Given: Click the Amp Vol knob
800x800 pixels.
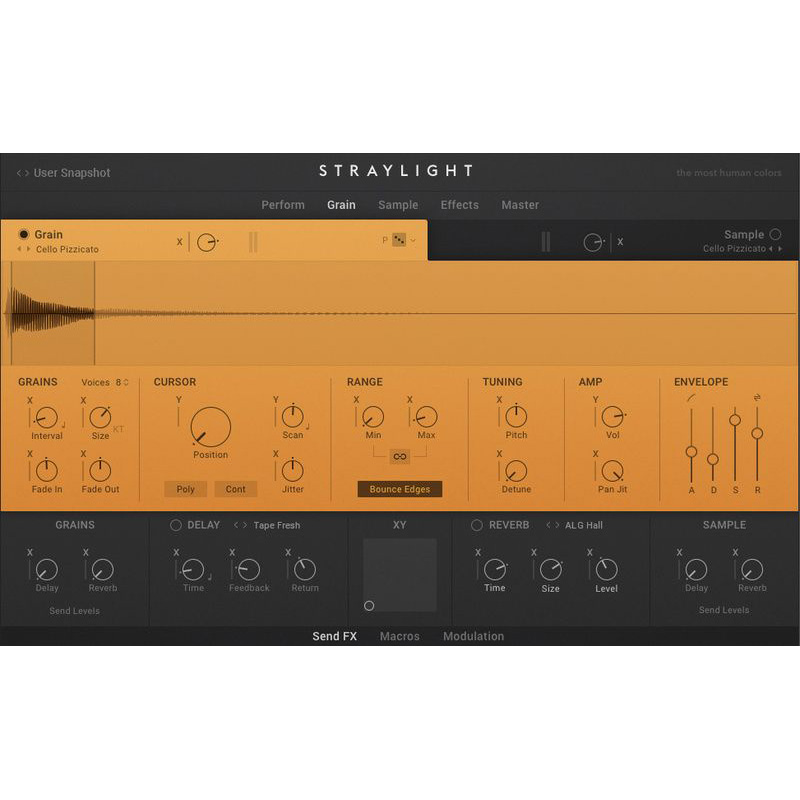Looking at the screenshot, I should pos(612,417).
